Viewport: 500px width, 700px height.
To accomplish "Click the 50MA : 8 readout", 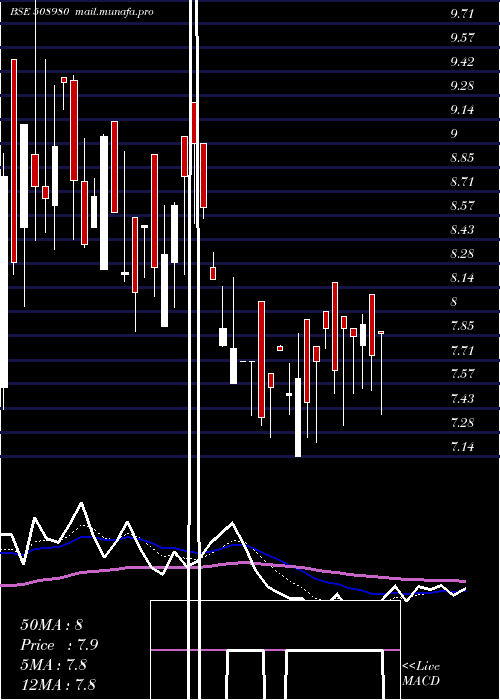I will point(51,625).
